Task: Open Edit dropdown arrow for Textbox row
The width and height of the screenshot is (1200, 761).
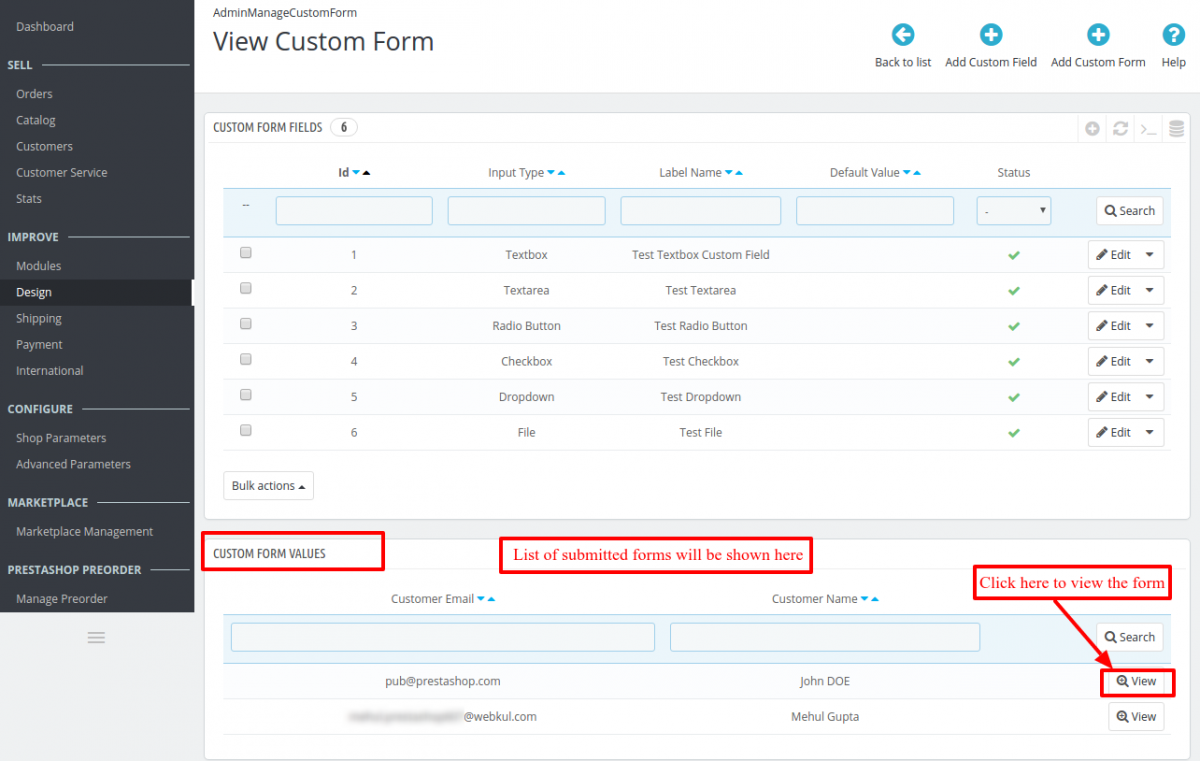Action: coord(1150,255)
